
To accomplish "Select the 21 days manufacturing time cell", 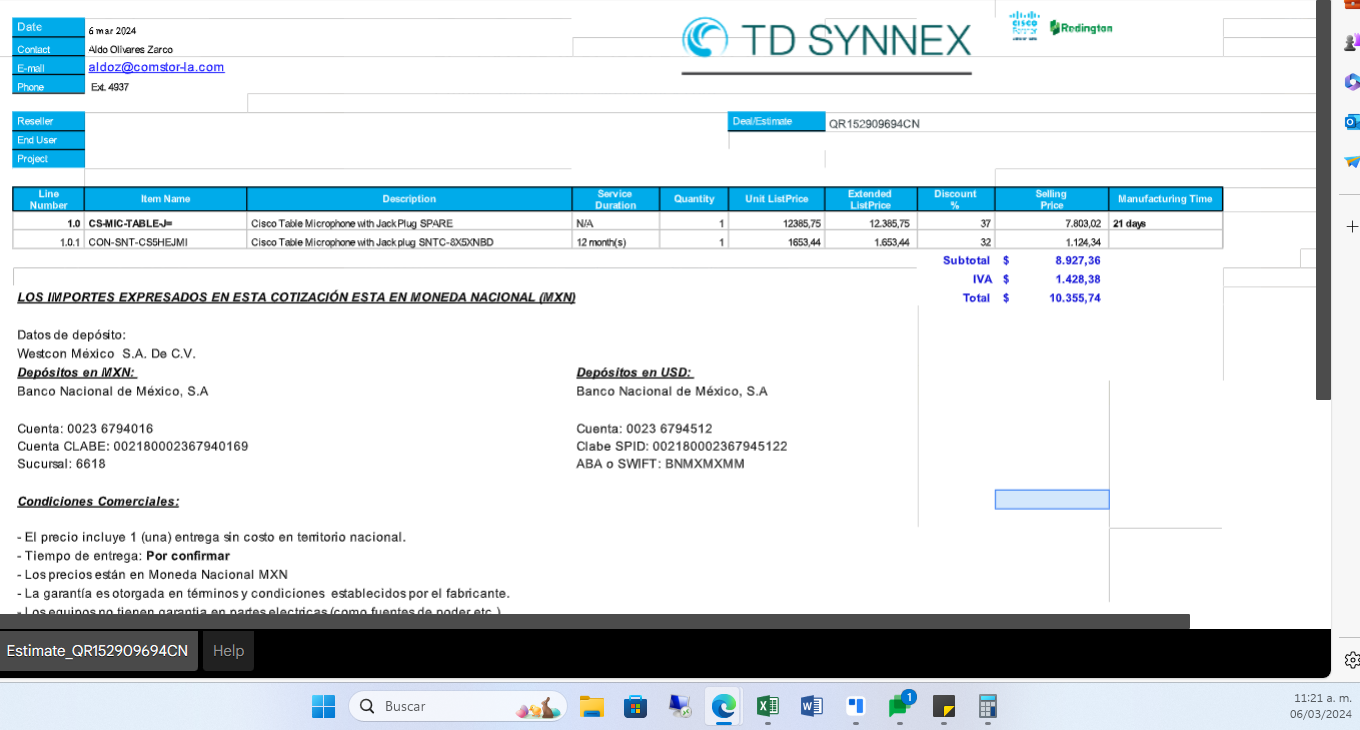I will (1165, 223).
